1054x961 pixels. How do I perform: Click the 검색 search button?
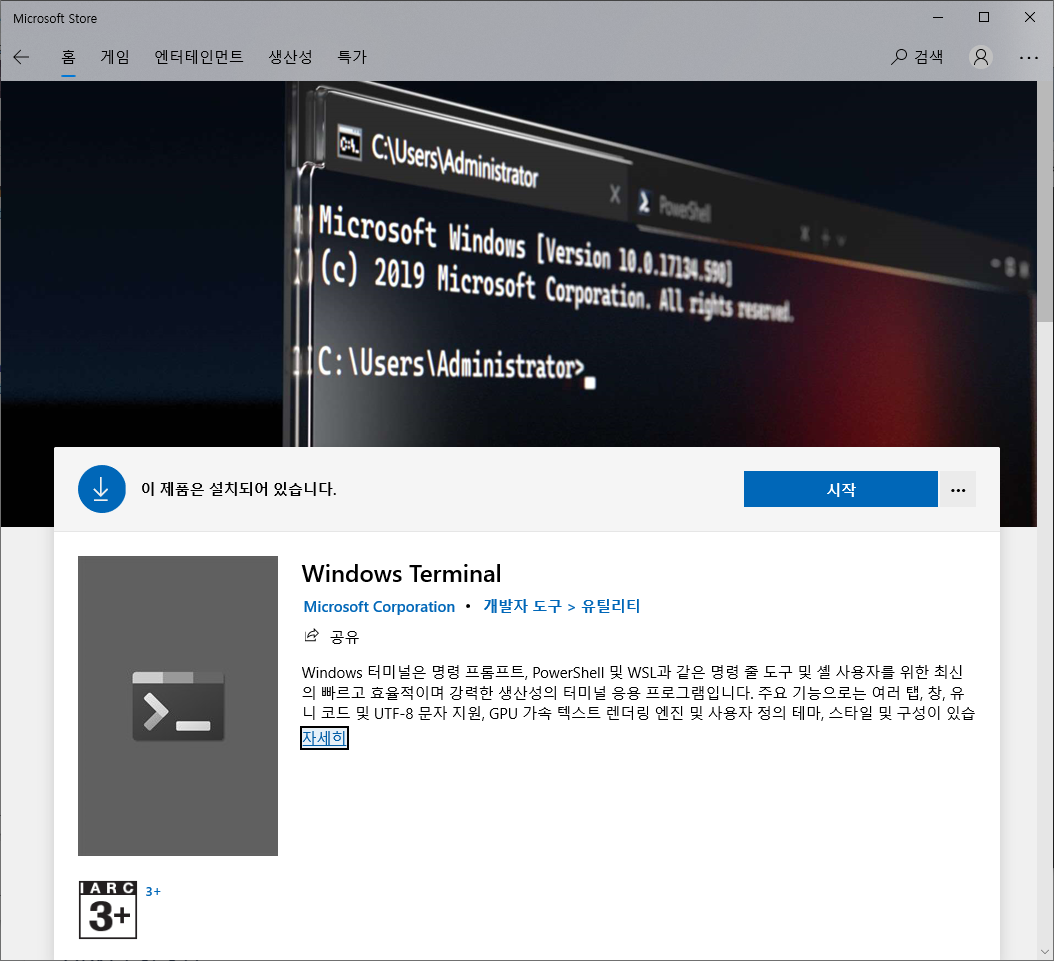pyautogui.click(x=917, y=57)
